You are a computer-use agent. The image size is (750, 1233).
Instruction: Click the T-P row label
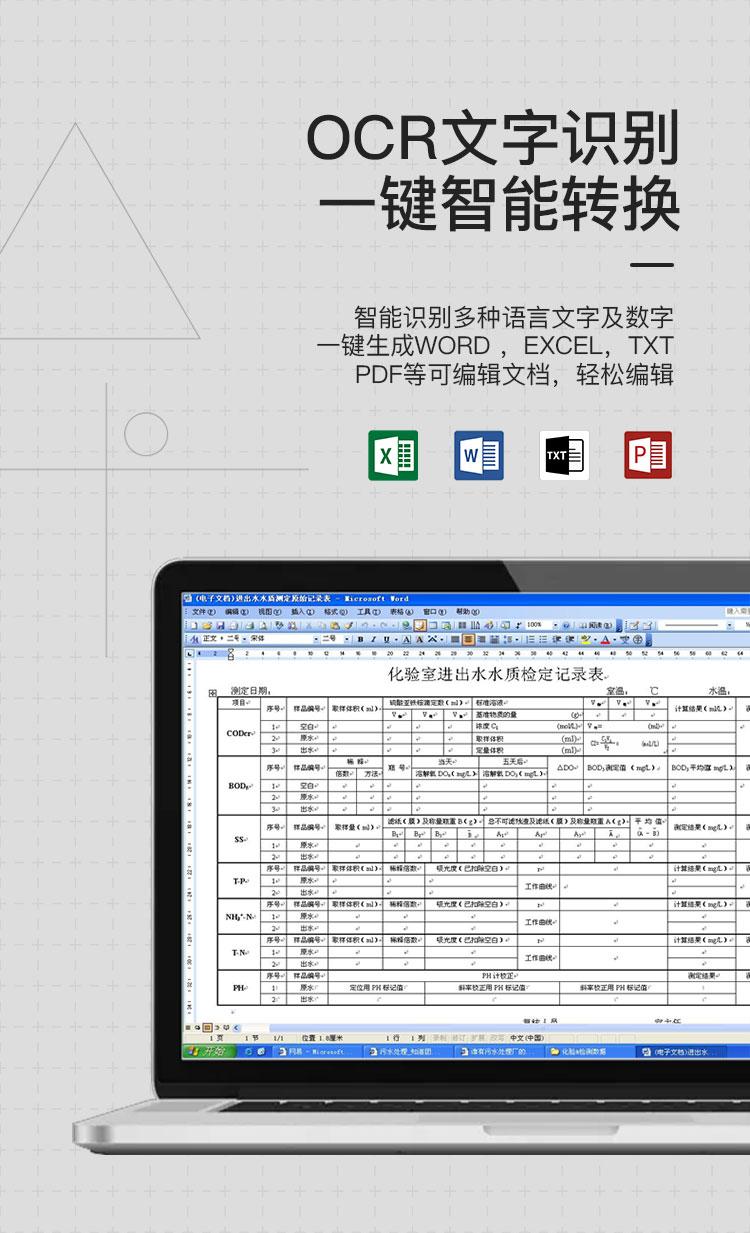pos(240,881)
